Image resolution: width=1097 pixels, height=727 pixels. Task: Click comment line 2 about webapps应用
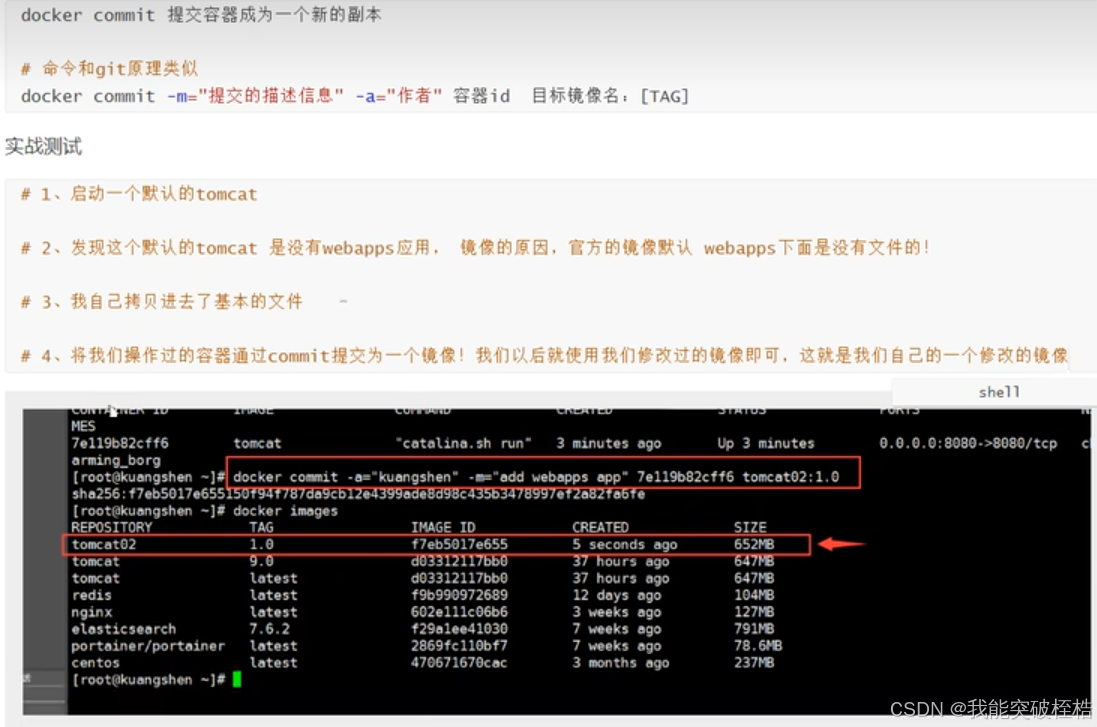tap(476, 248)
